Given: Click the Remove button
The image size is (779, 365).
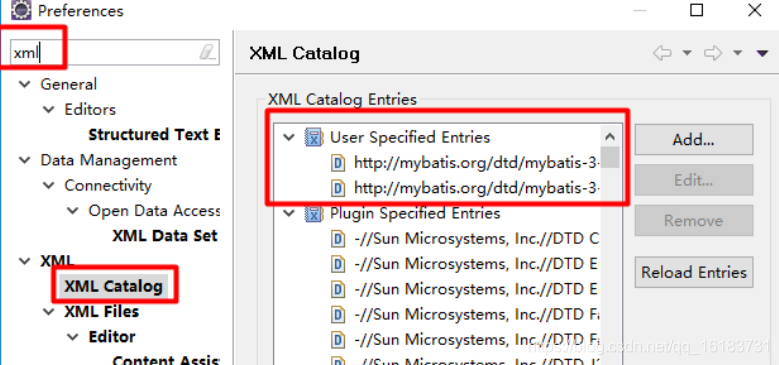Looking at the screenshot, I should 694,220.
